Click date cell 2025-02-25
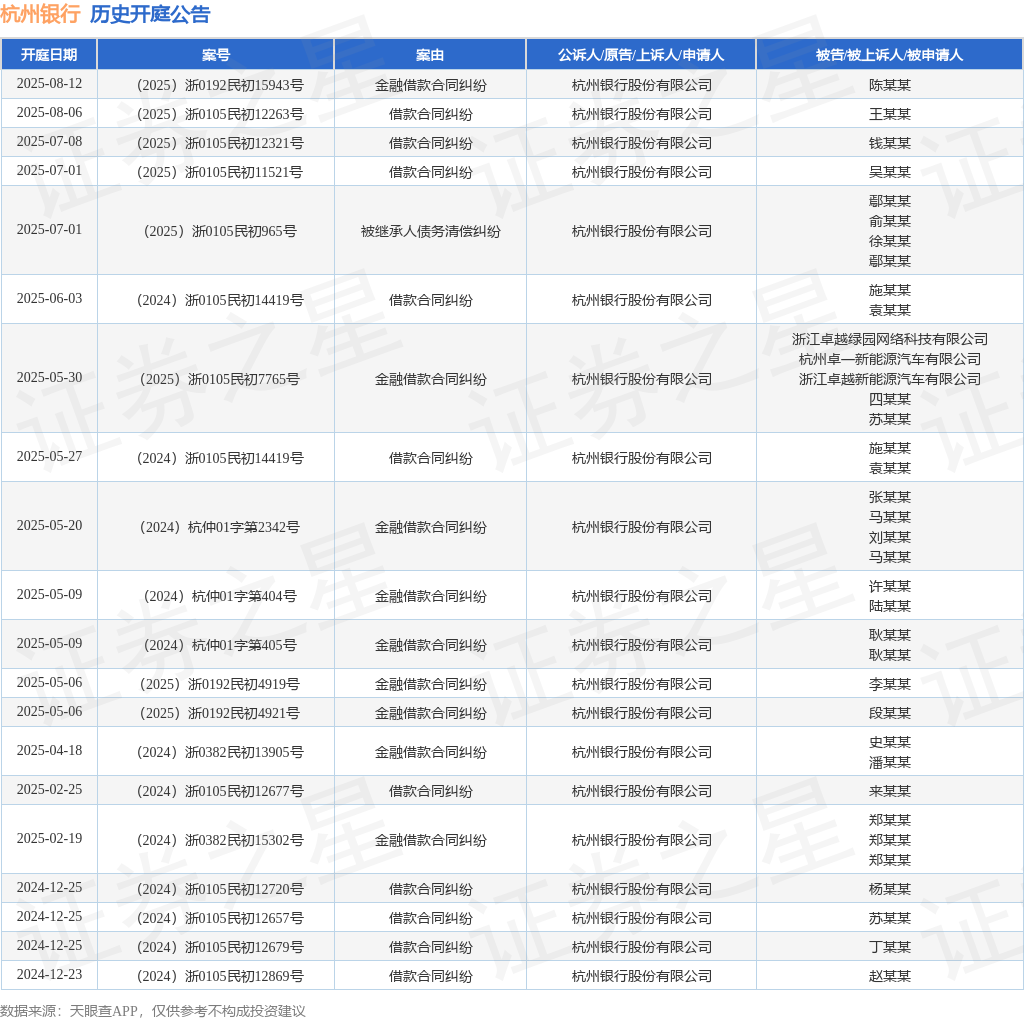This screenshot has height=1020, width=1024. pyautogui.click(x=49, y=789)
